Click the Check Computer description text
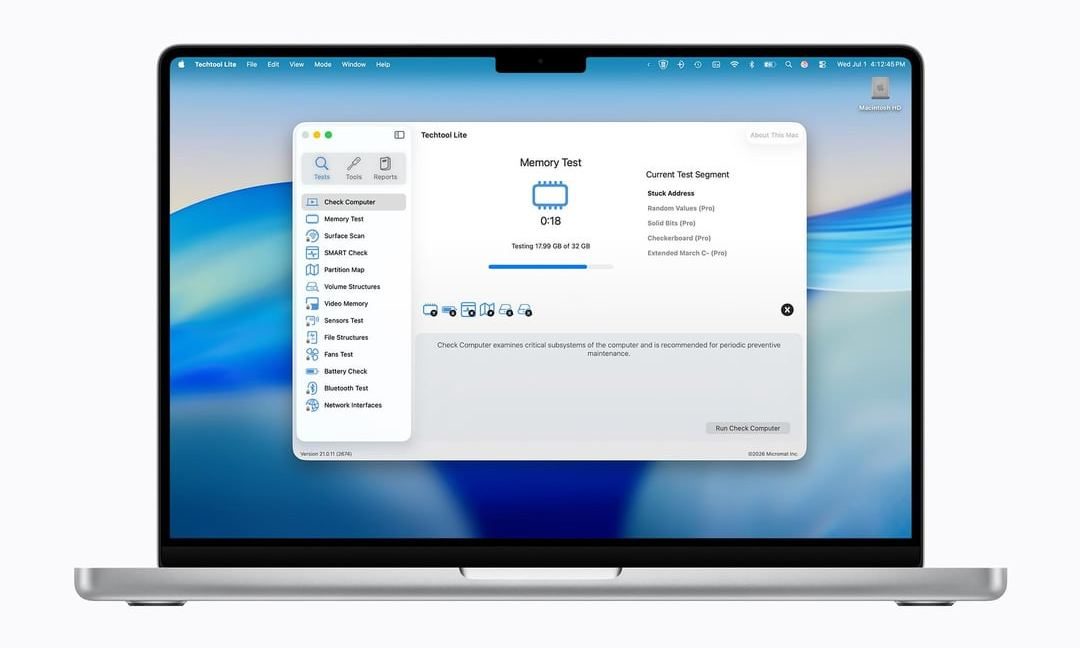 pos(609,349)
